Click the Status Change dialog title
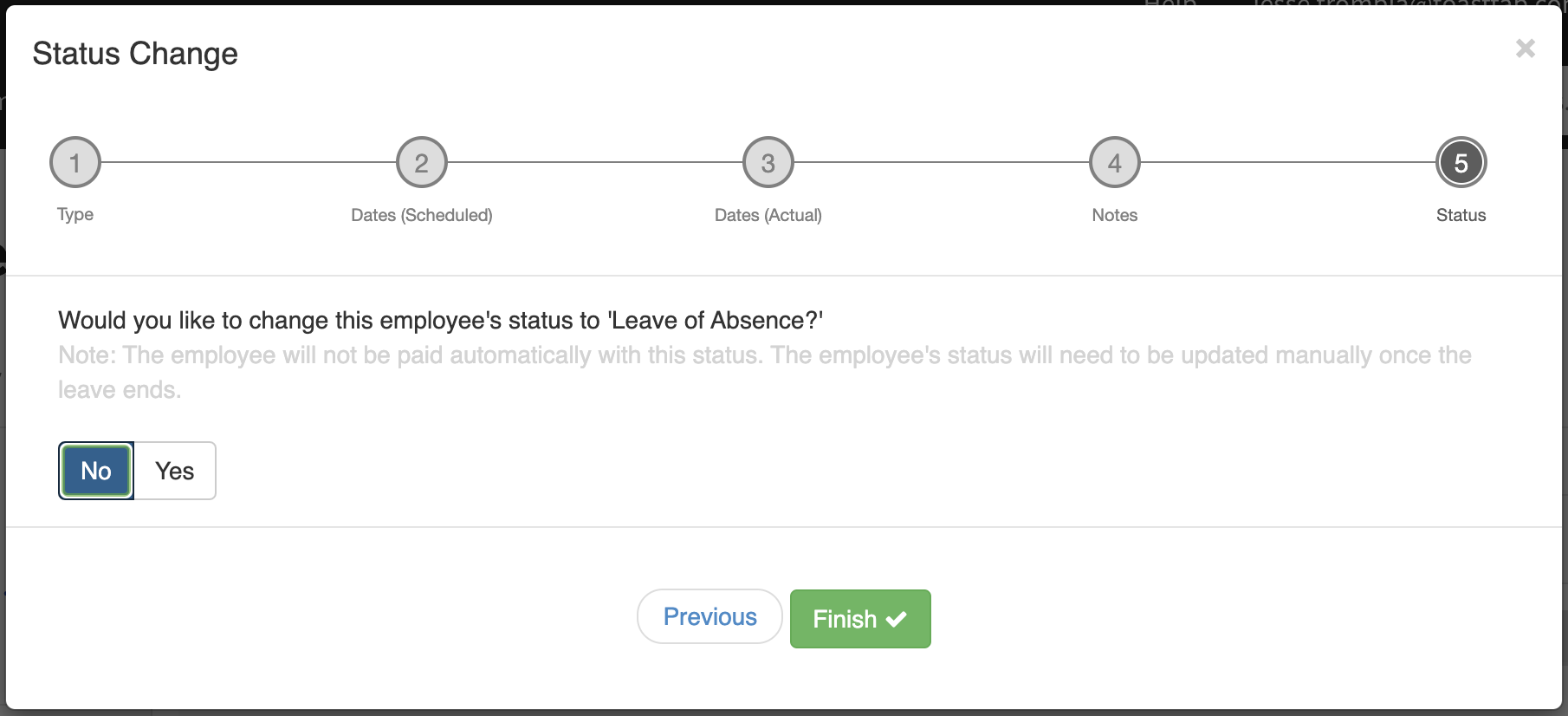 tap(135, 54)
